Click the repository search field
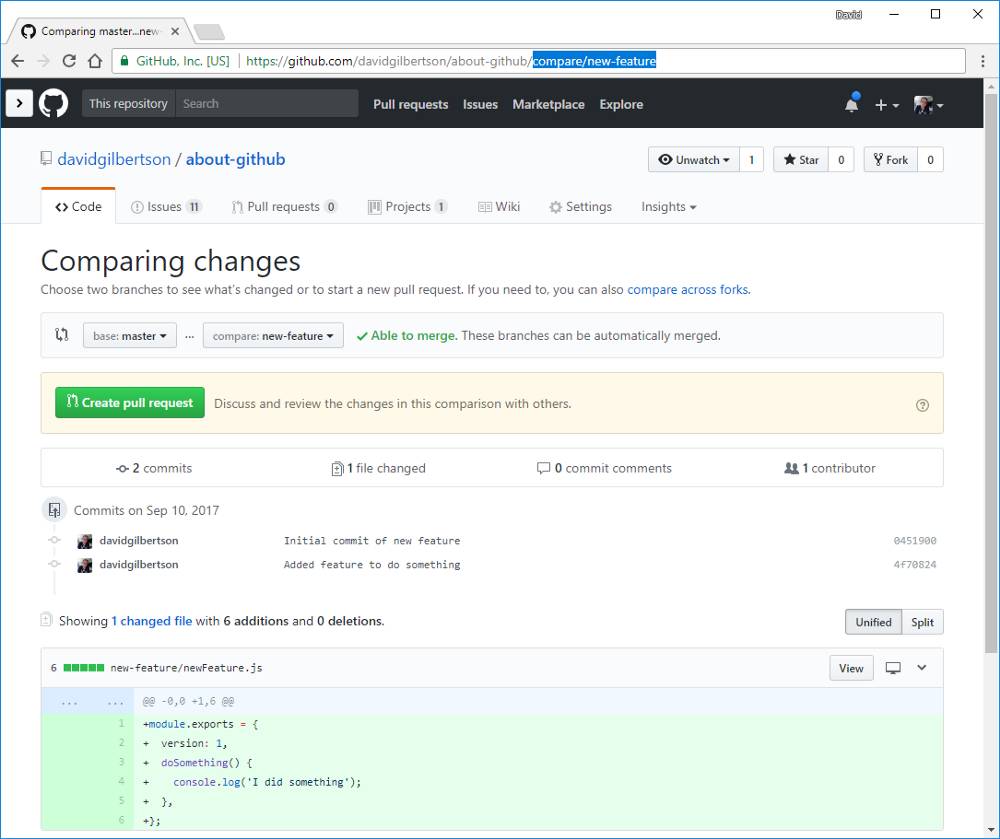1000x839 pixels. coord(266,104)
